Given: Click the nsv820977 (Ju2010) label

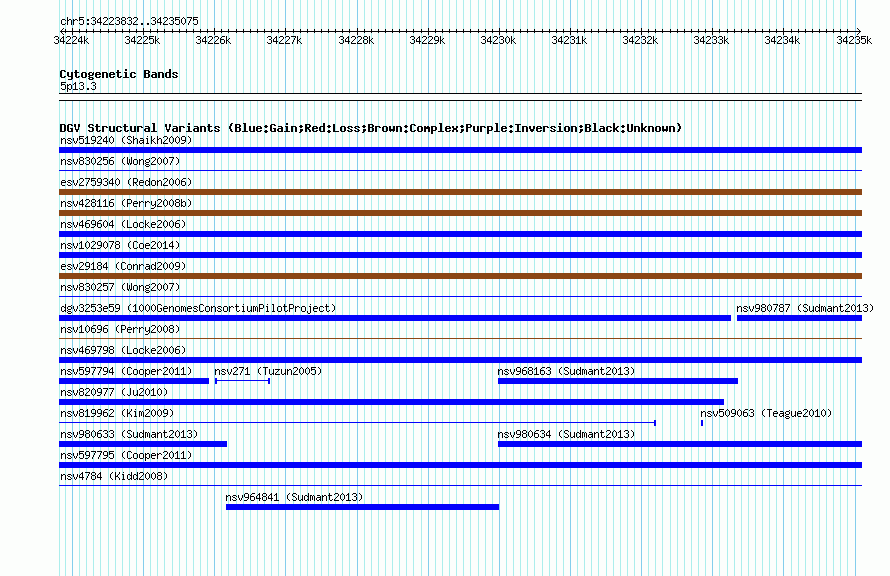Looking at the screenshot, I should pos(114,392).
